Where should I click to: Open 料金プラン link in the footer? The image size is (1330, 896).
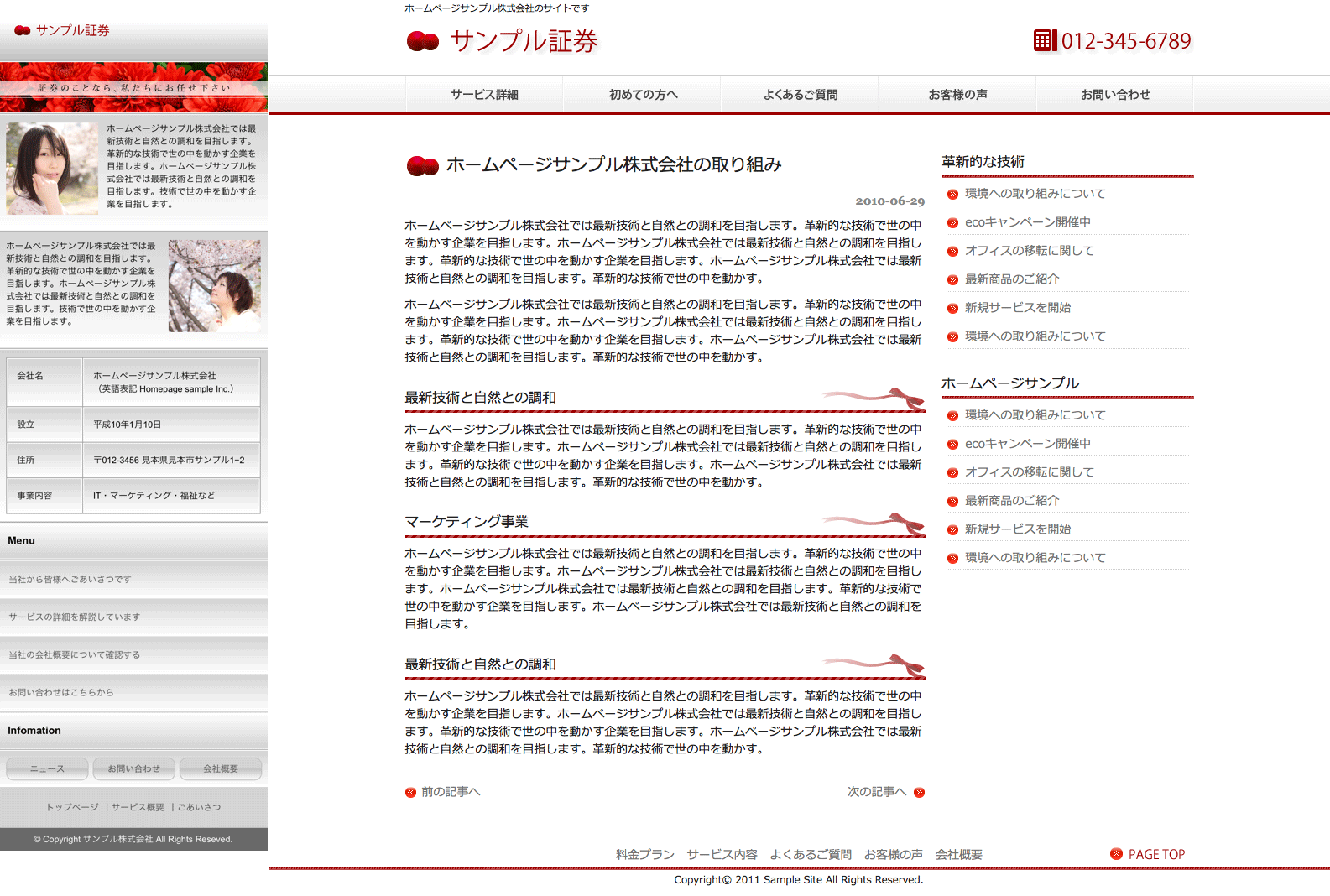pos(644,855)
